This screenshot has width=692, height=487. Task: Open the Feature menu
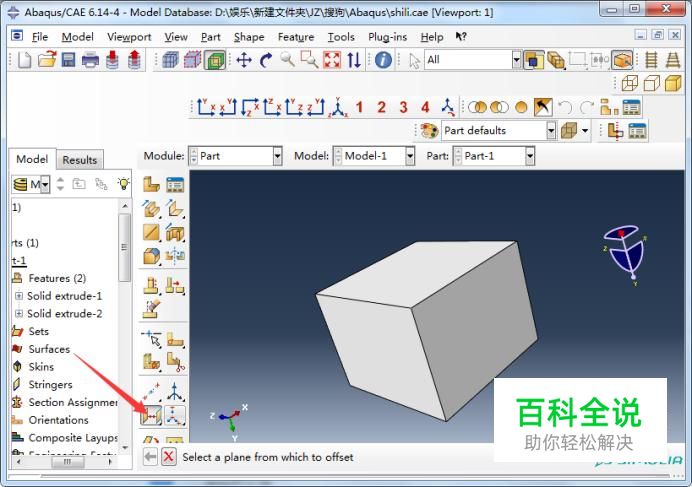click(x=296, y=37)
